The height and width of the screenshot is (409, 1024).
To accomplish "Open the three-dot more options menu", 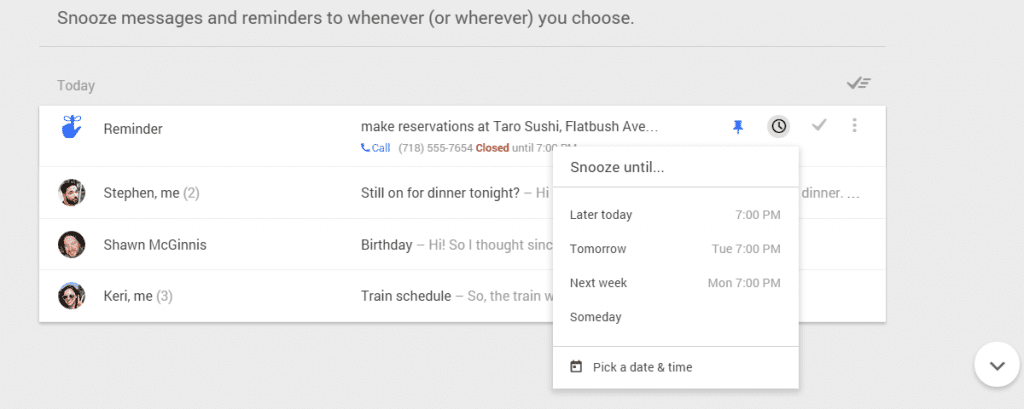I will (854, 125).
